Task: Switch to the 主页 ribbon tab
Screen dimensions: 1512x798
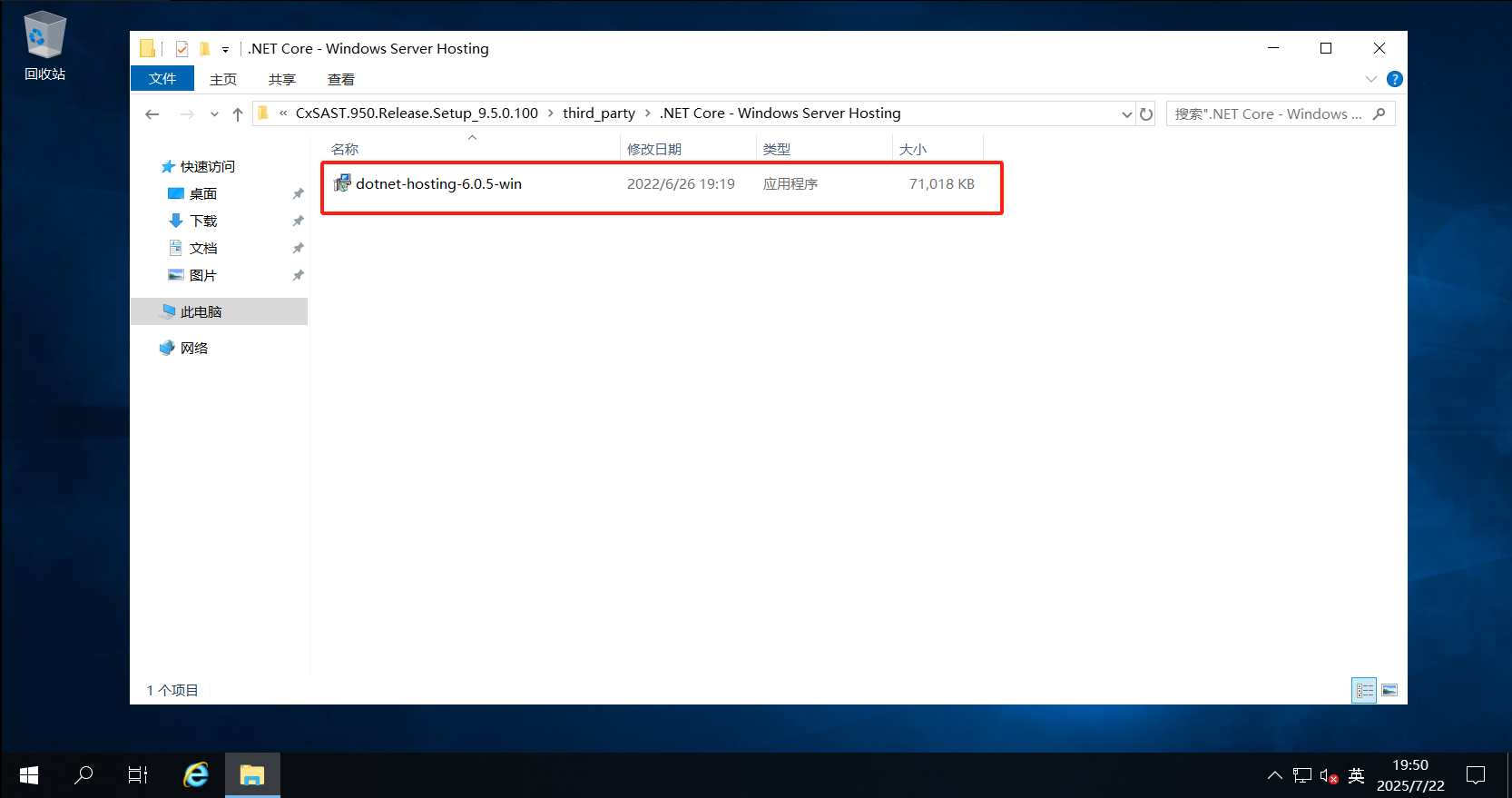Action: click(x=223, y=79)
